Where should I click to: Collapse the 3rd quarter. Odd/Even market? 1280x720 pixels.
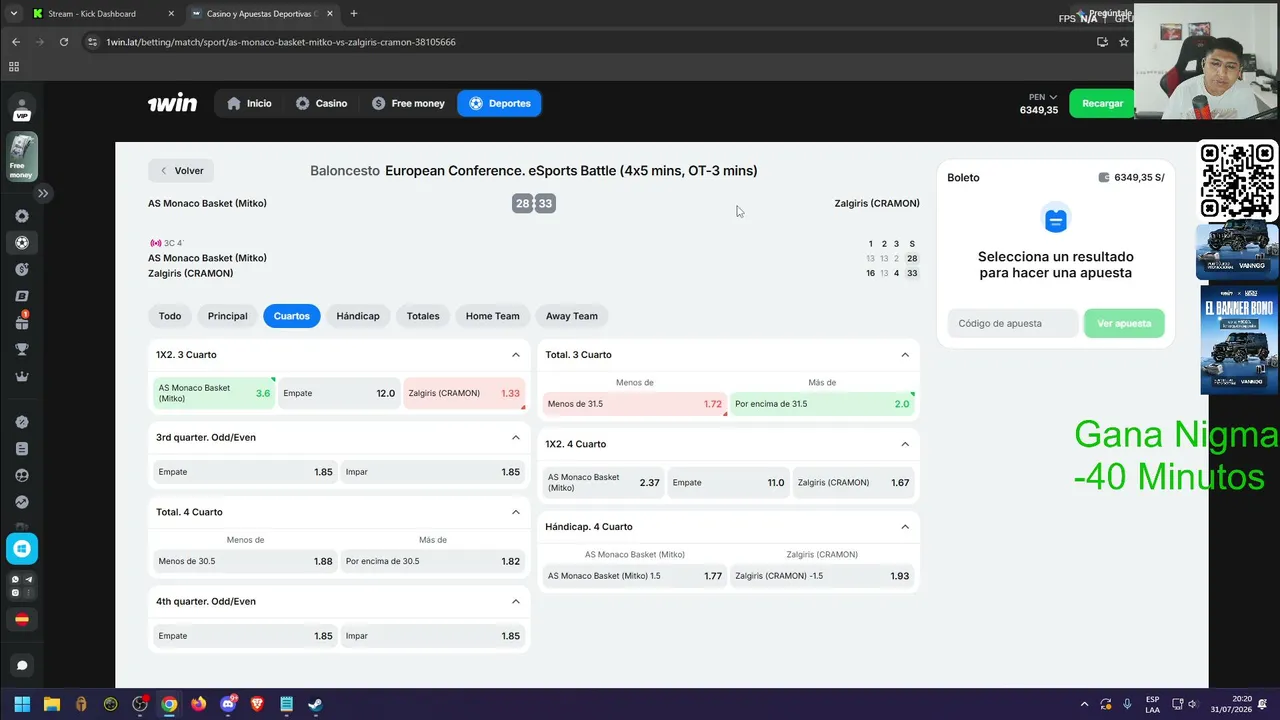point(516,437)
